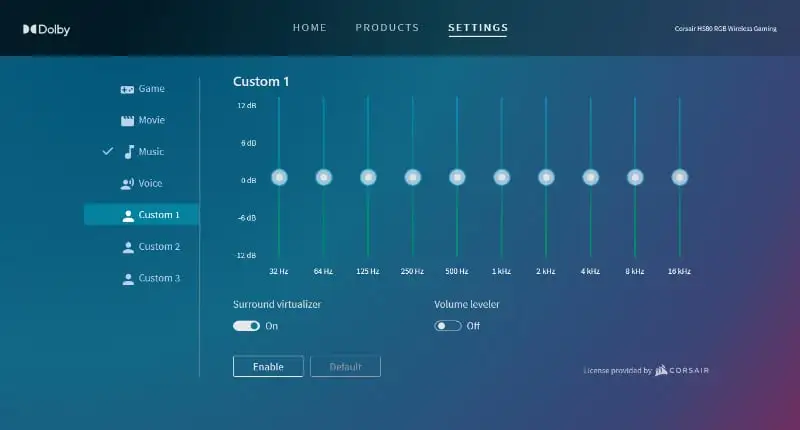Turn off the Surround virtualizer toggle
Screen dimensions: 800x430
246,326
